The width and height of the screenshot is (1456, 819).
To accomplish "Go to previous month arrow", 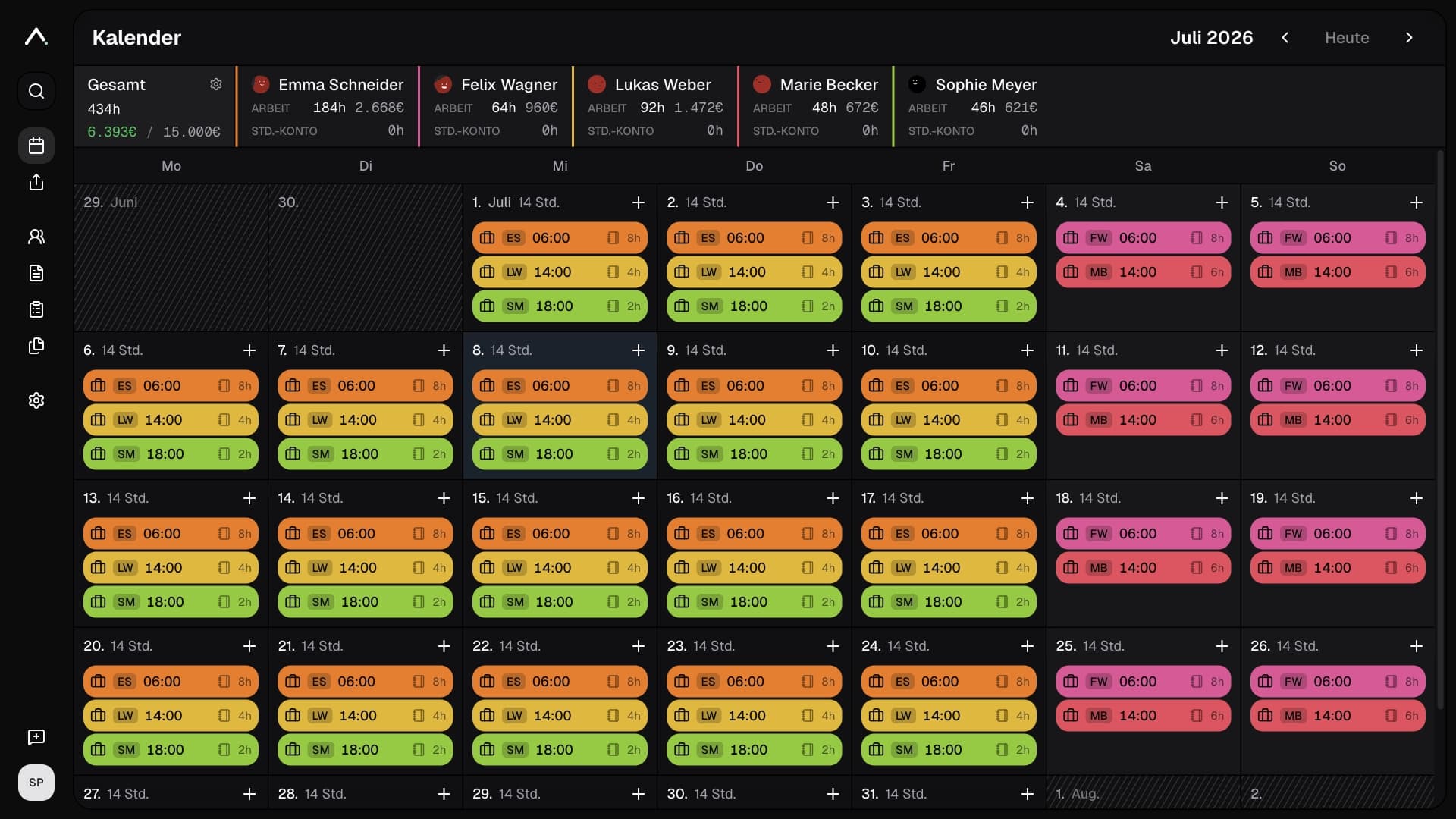I will (x=1285, y=38).
